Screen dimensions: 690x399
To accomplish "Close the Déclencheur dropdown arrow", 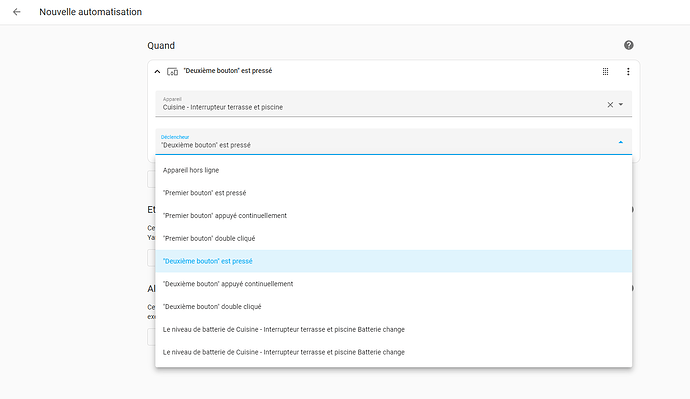I will tap(621, 142).
